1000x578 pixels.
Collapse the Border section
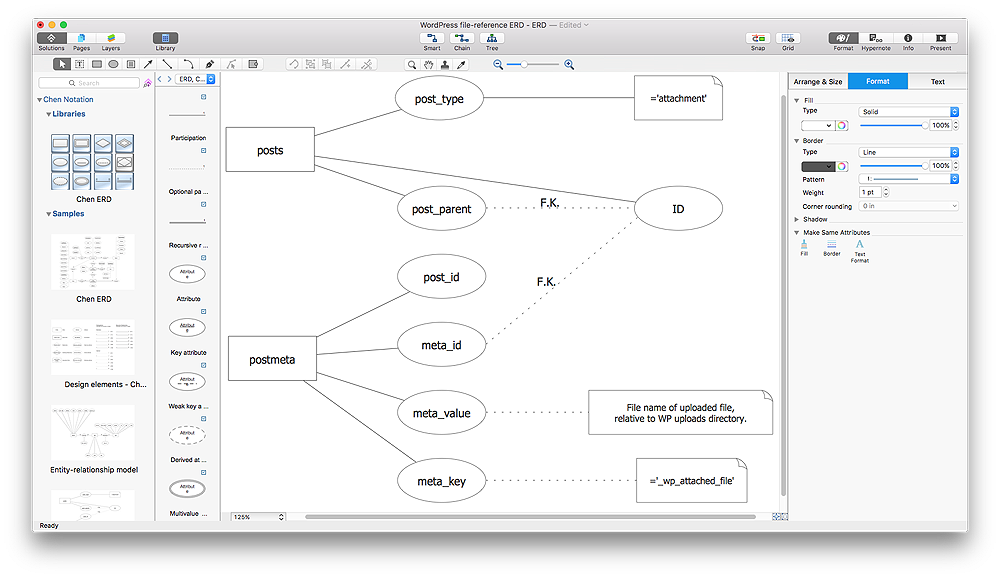click(797, 141)
